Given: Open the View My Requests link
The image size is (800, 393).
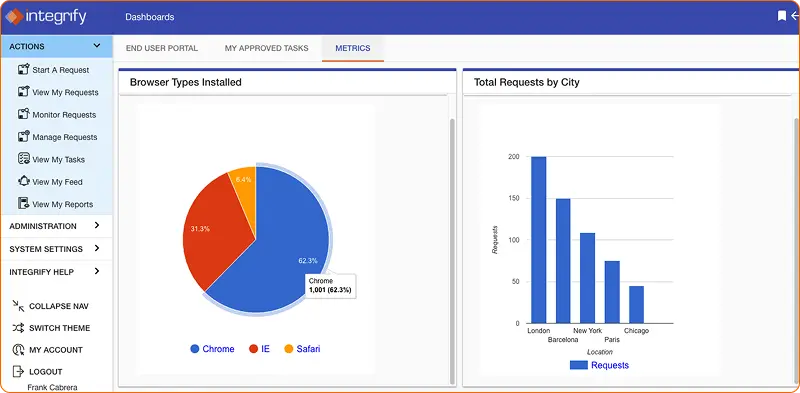Looking at the screenshot, I should click(65, 92).
